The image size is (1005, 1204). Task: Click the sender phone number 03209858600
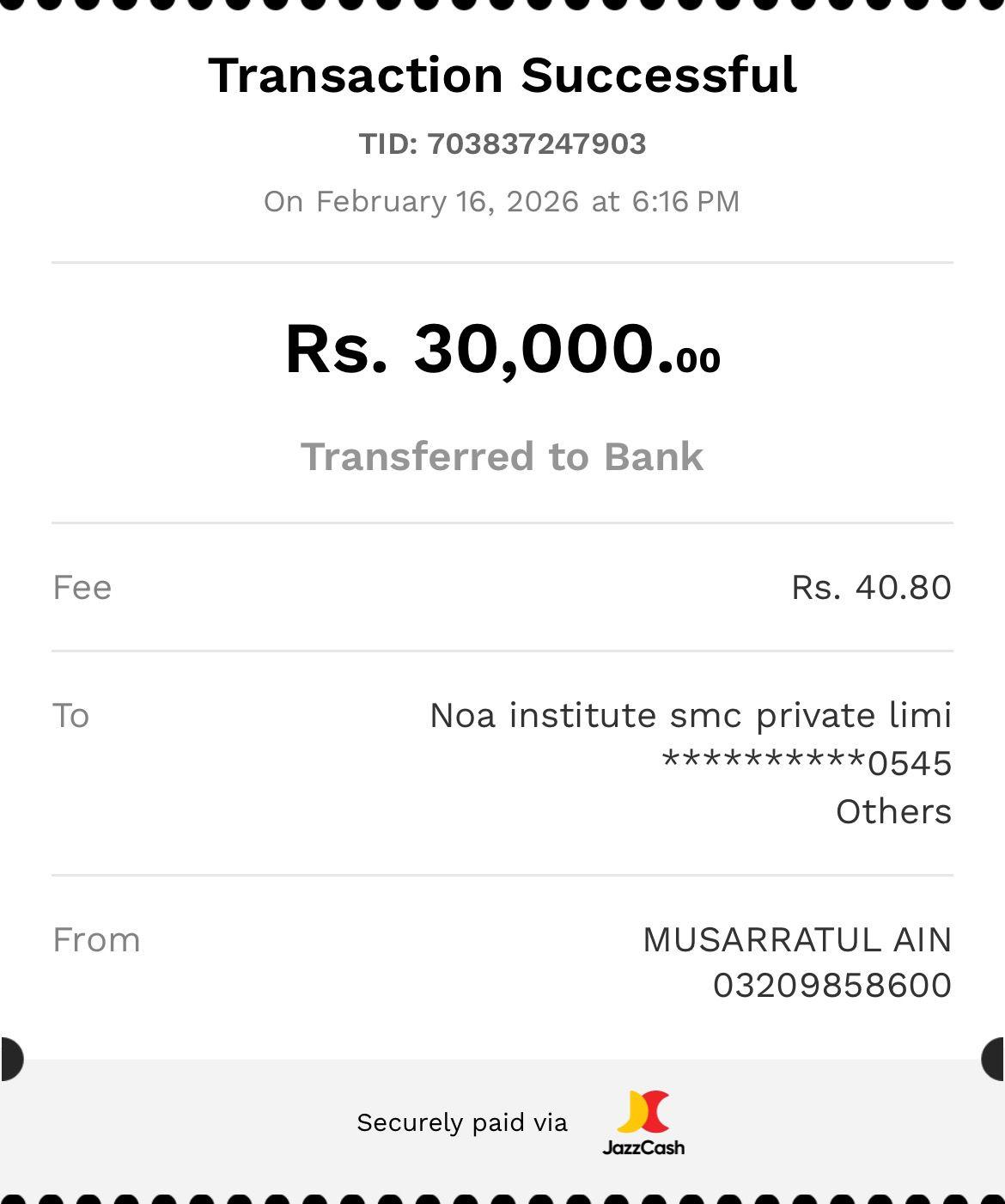coord(832,986)
